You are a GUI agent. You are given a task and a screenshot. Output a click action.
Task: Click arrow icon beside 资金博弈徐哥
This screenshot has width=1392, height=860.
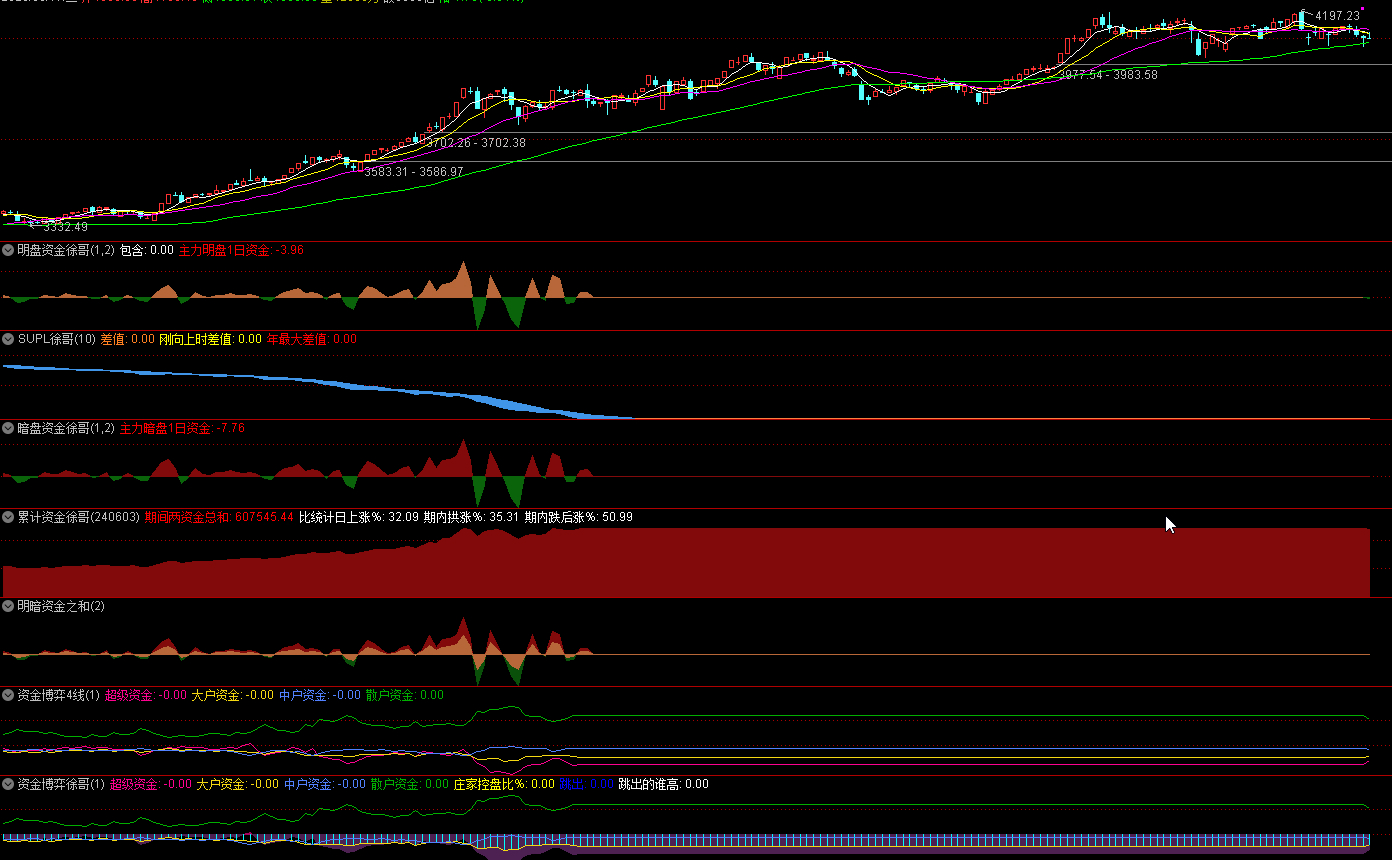point(8,784)
